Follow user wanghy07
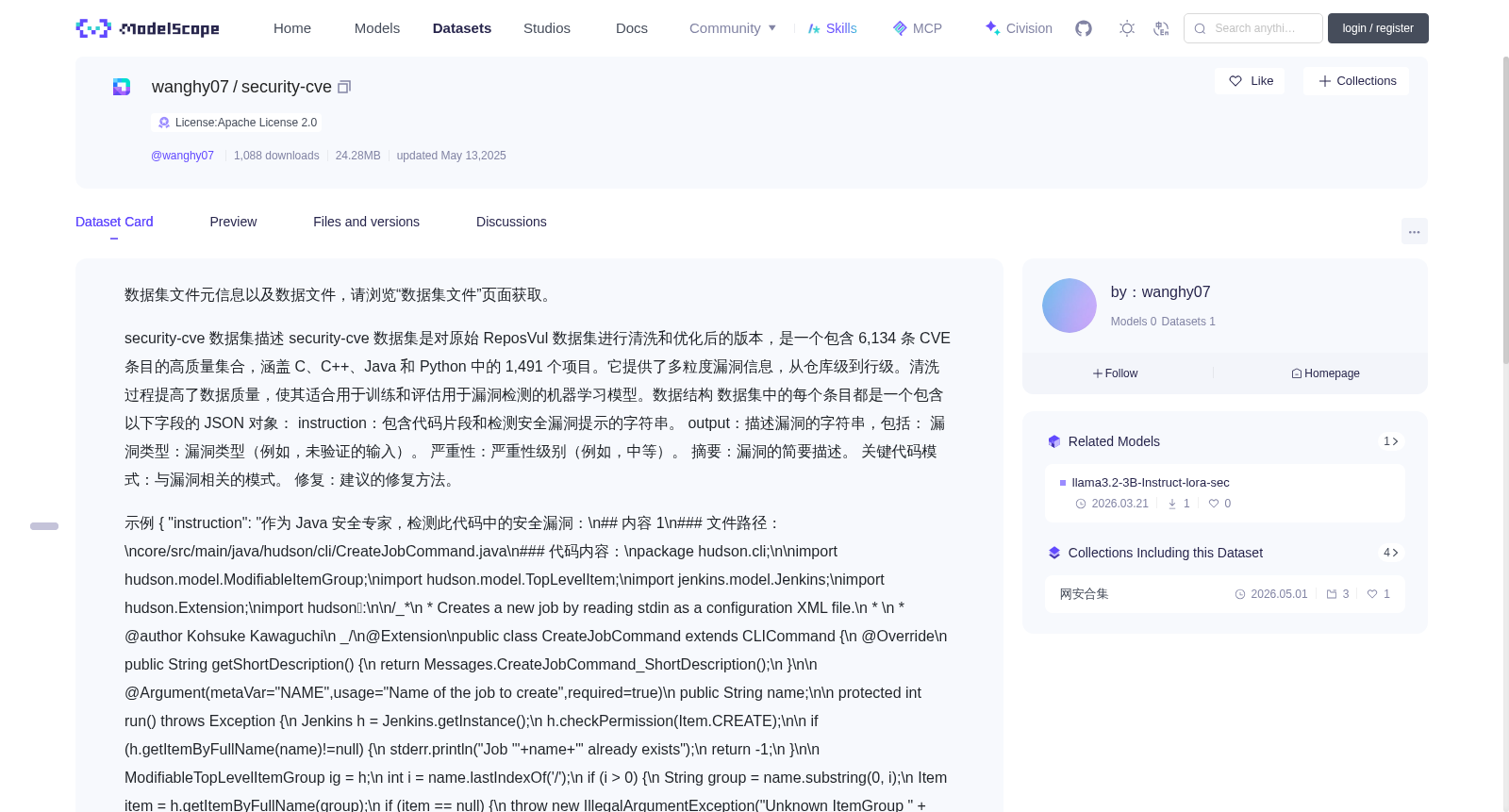This screenshot has width=1509, height=812. (x=1116, y=373)
